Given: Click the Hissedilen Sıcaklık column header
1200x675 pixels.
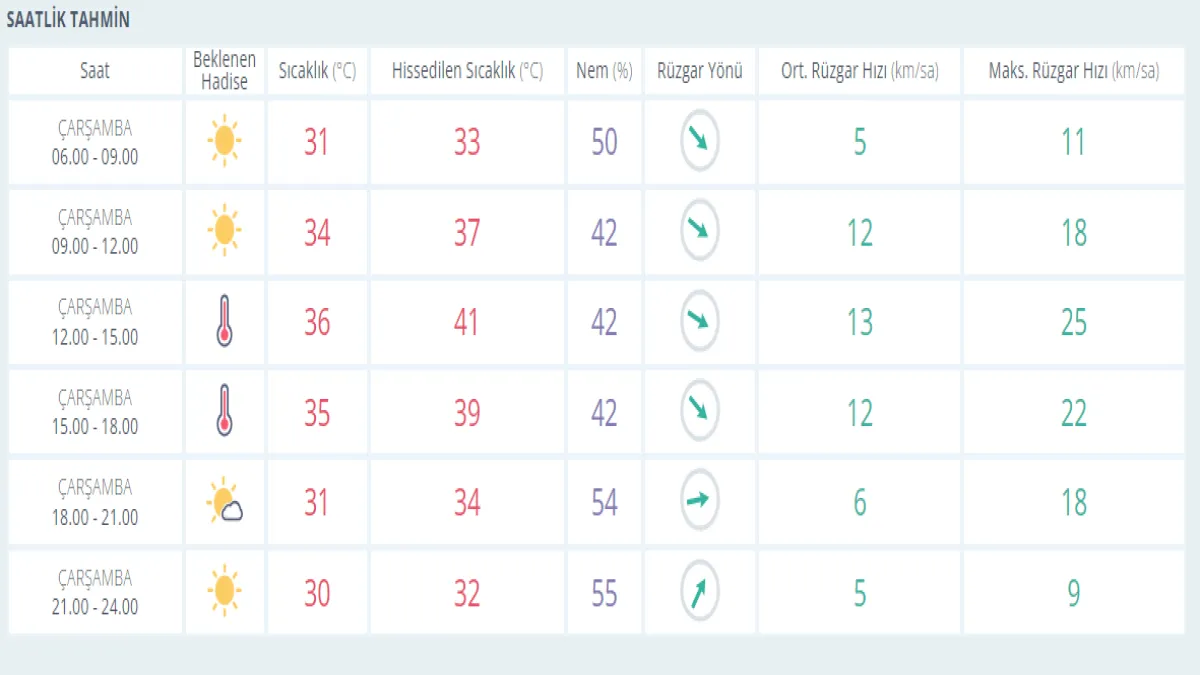Looking at the screenshot, I should [467, 71].
